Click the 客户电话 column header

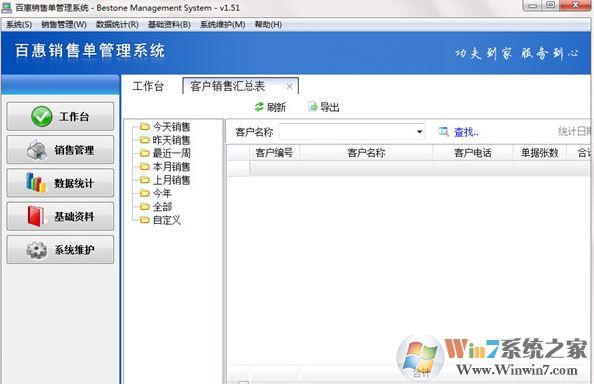[x=473, y=153]
